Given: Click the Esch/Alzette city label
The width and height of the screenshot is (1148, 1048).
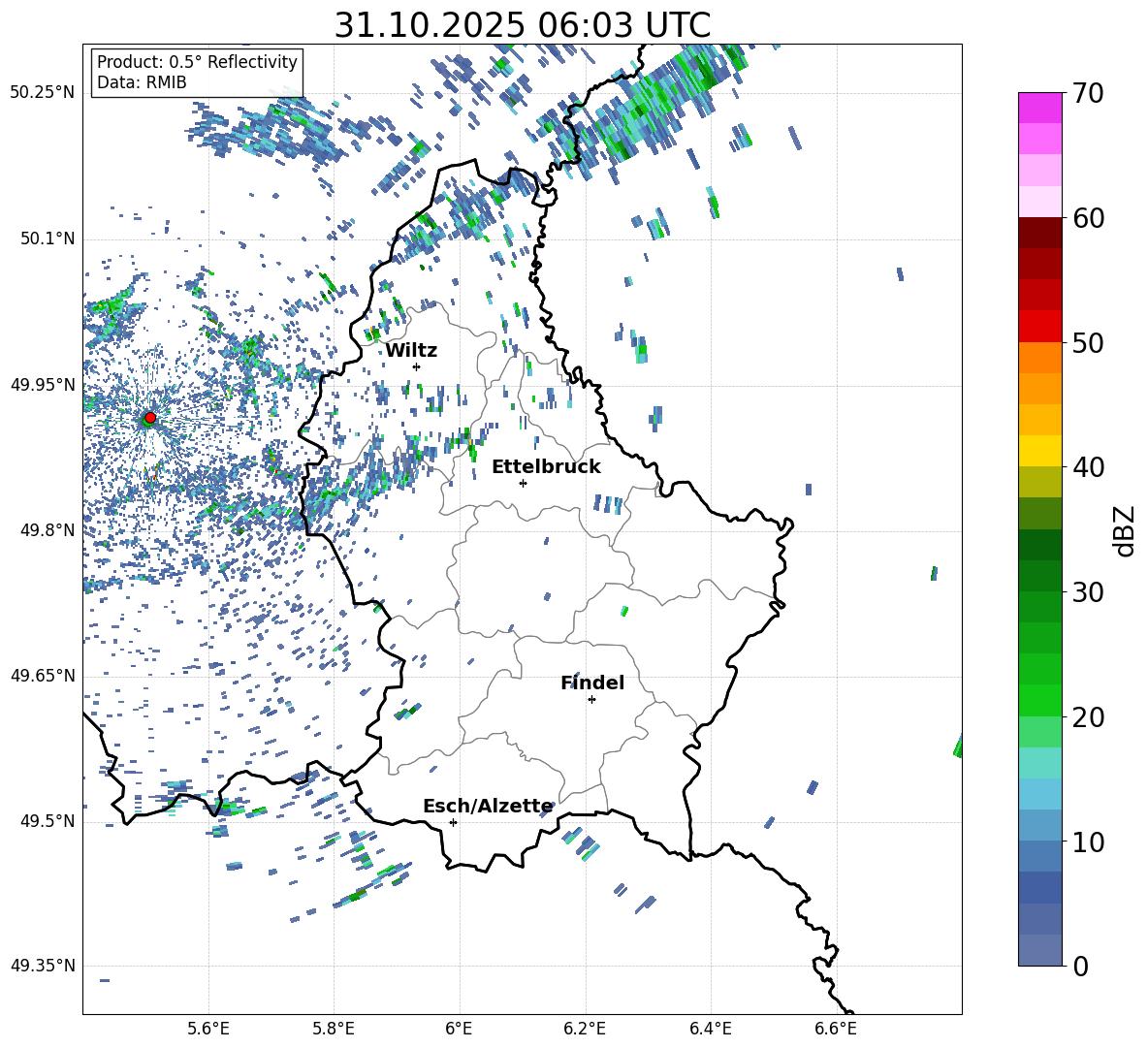Looking at the screenshot, I should pyautogui.click(x=488, y=807).
